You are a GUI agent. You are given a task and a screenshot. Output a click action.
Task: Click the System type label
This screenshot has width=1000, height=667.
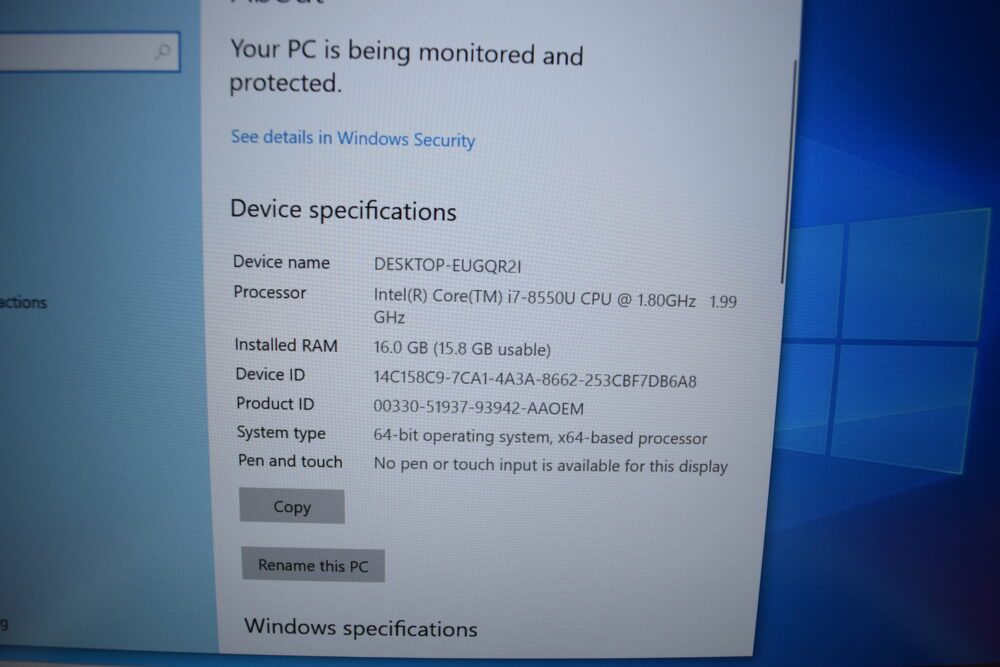(x=281, y=432)
